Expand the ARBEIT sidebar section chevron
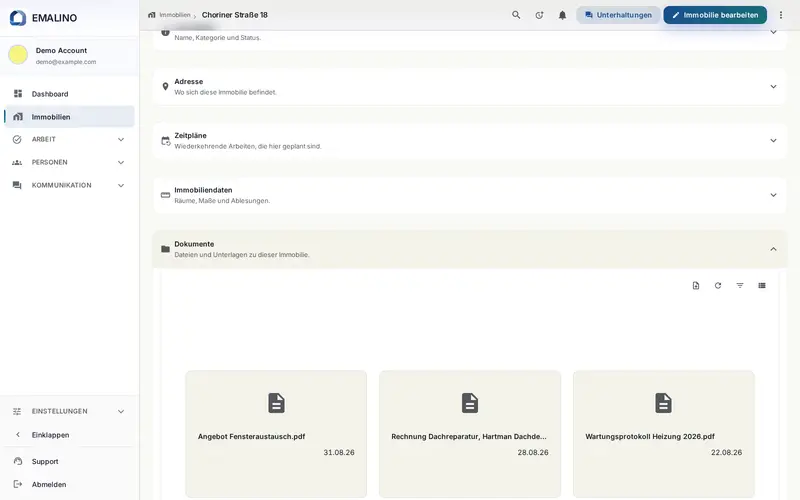Viewport: 800px width, 500px height. (121, 139)
